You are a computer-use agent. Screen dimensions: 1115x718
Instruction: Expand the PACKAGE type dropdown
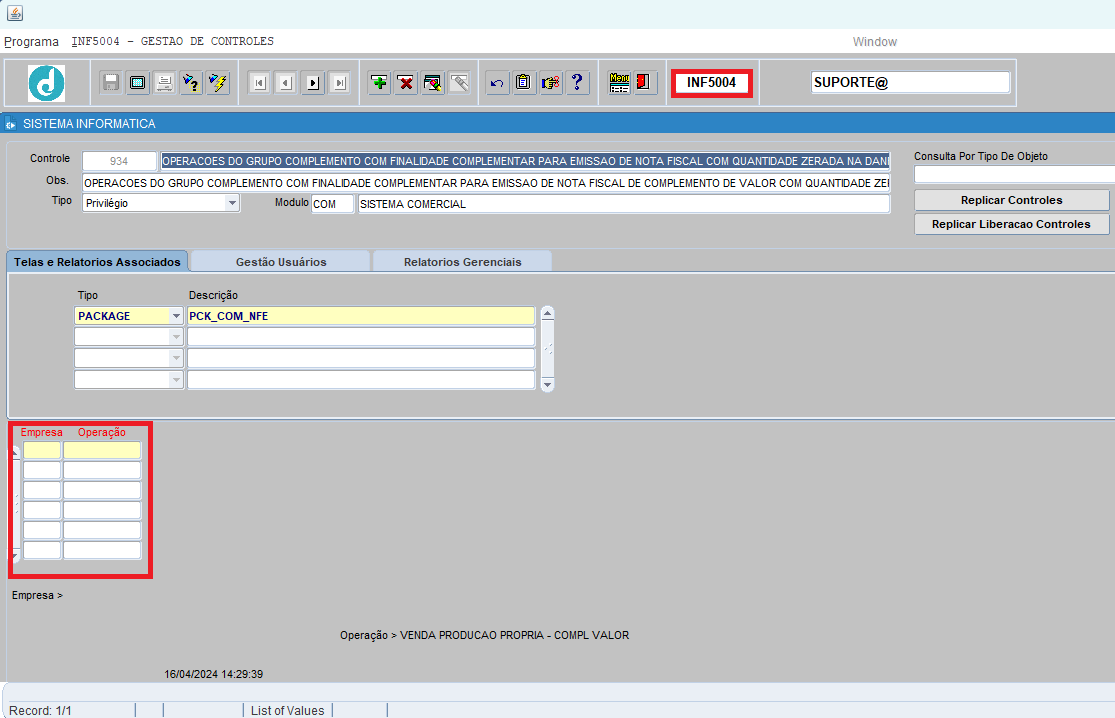[x=176, y=316]
